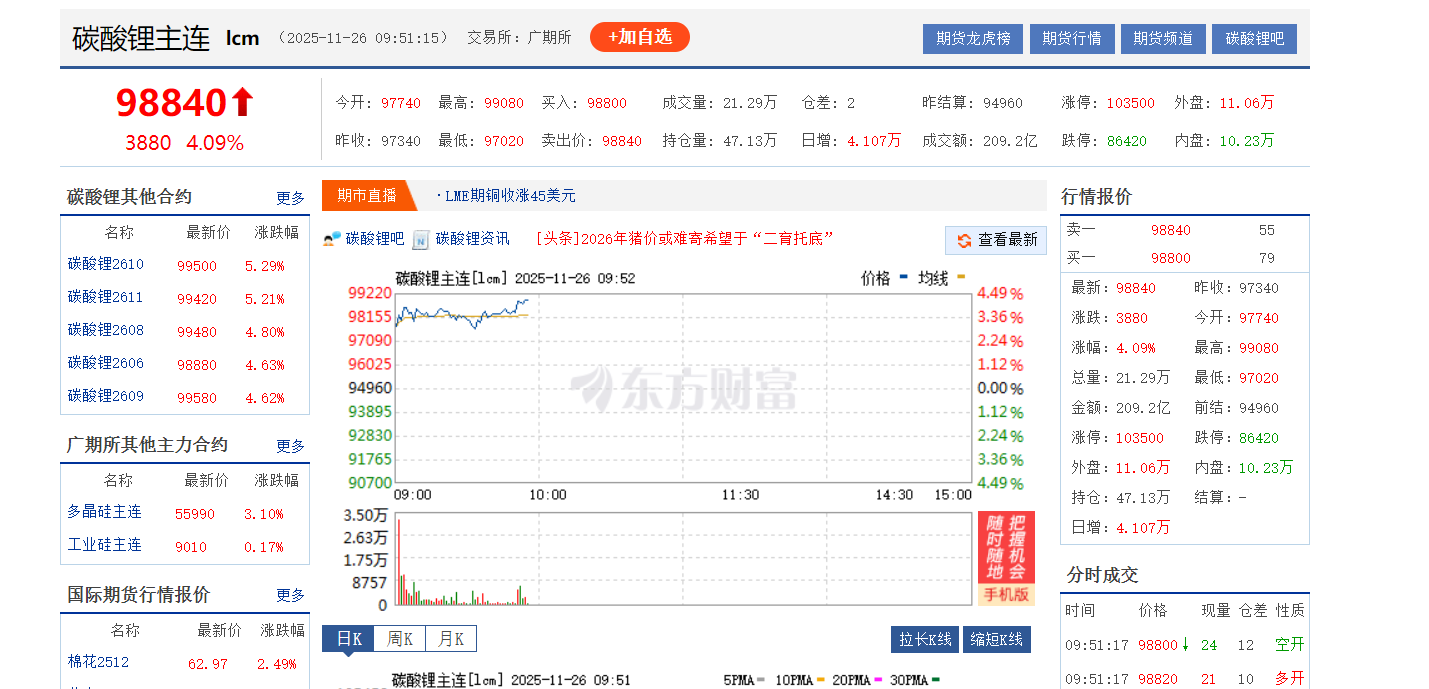
Task: Click 碳酸锂主连 page title
Action: 141,38
